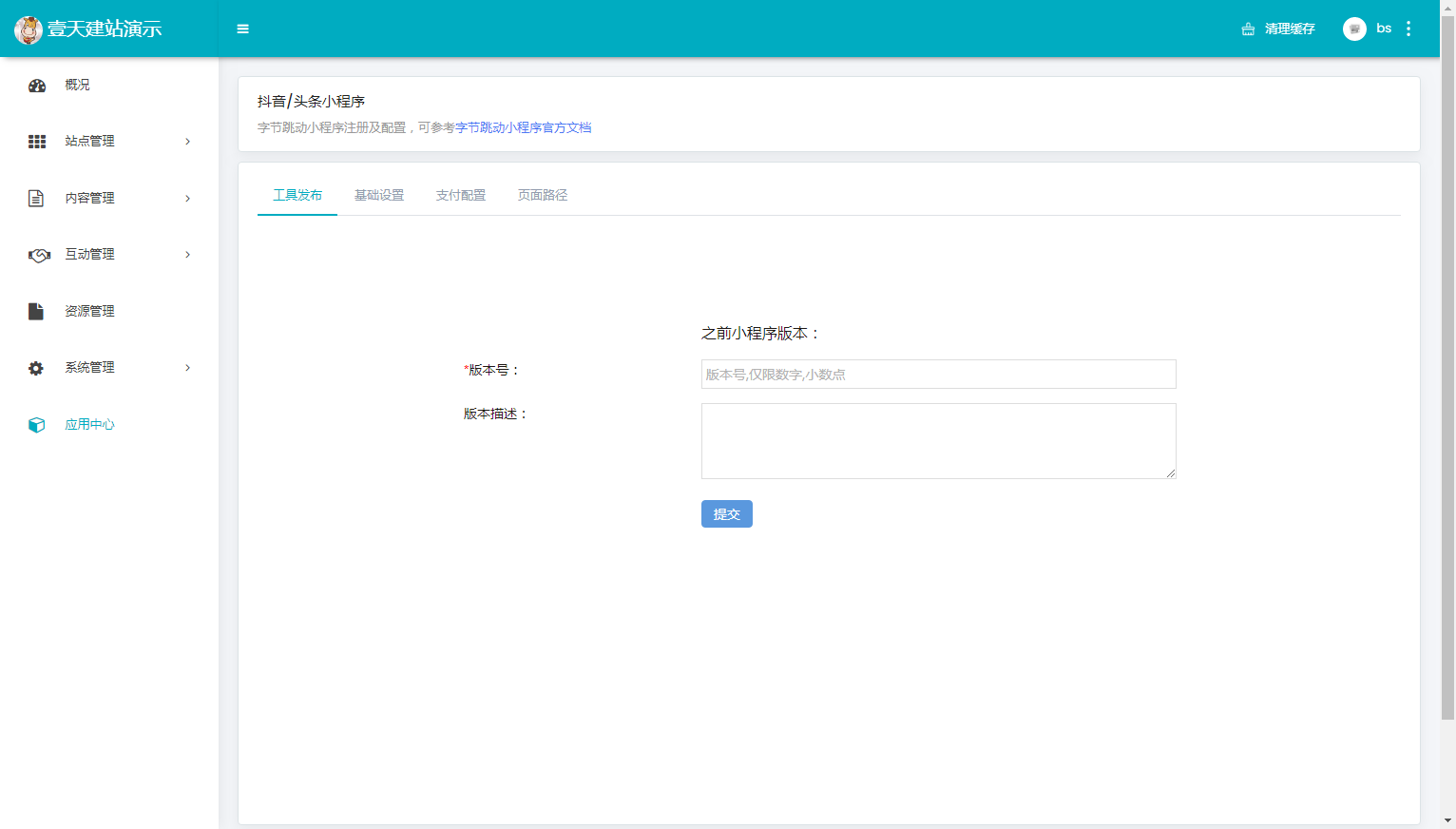Expand the 互动管理 chevron
Image resolution: width=1456 pixels, height=829 pixels.
point(187,255)
